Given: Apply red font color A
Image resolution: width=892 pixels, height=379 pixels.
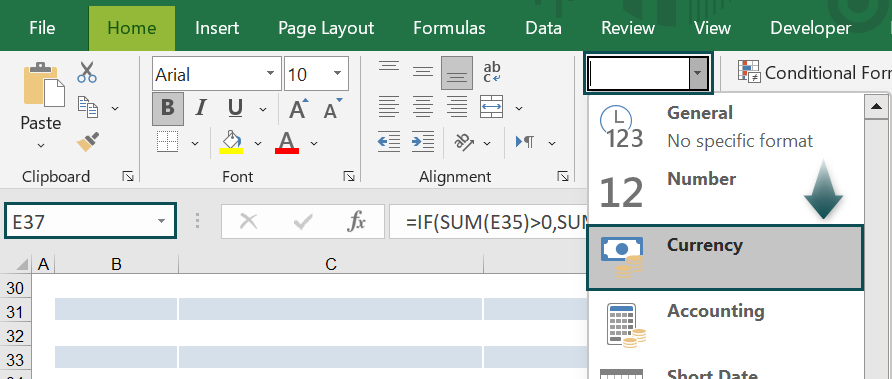Looking at the screenshot, I should [x=287, y=142].
